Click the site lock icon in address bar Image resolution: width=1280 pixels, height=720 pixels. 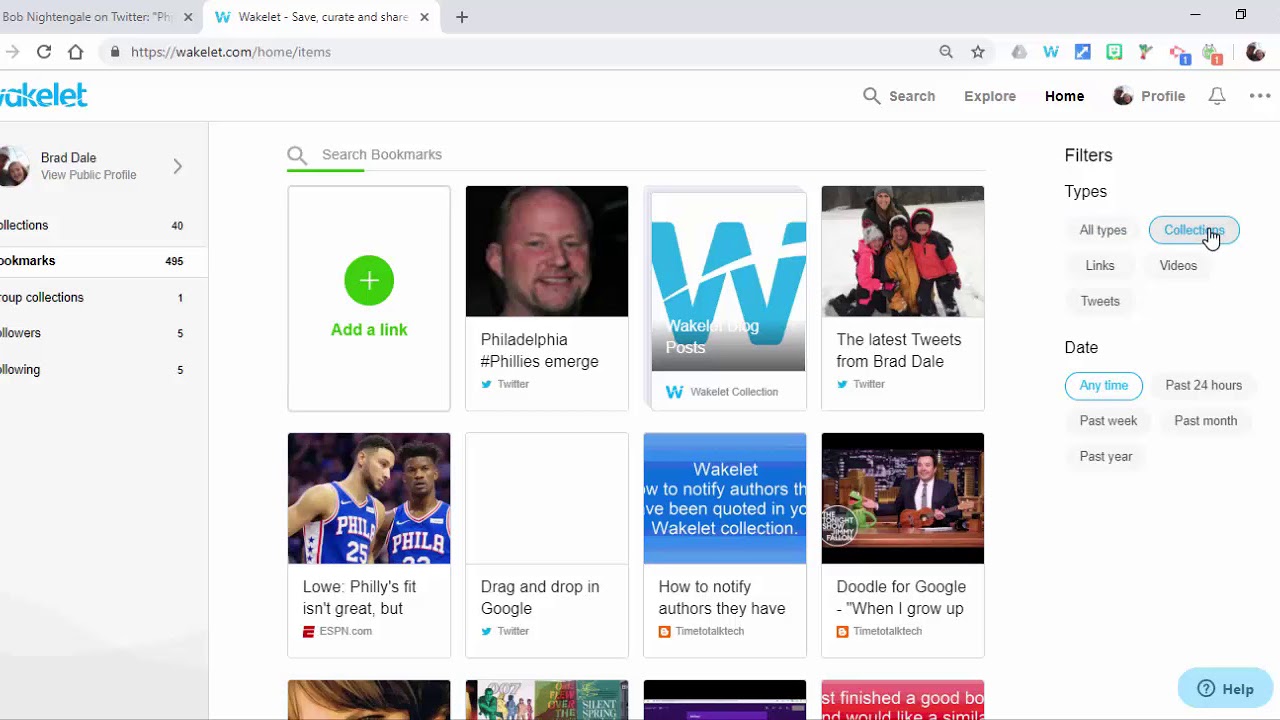[x=115, y=52]
